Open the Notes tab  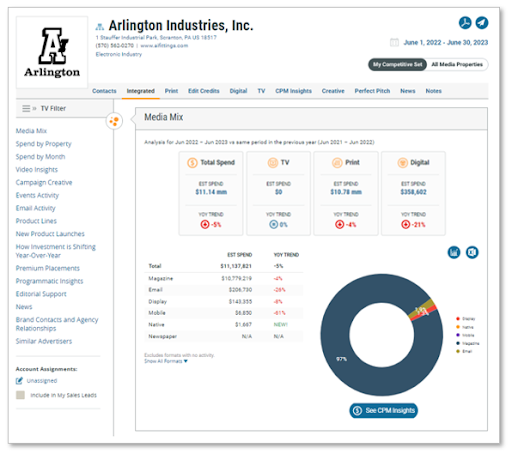tap(433, 91)
